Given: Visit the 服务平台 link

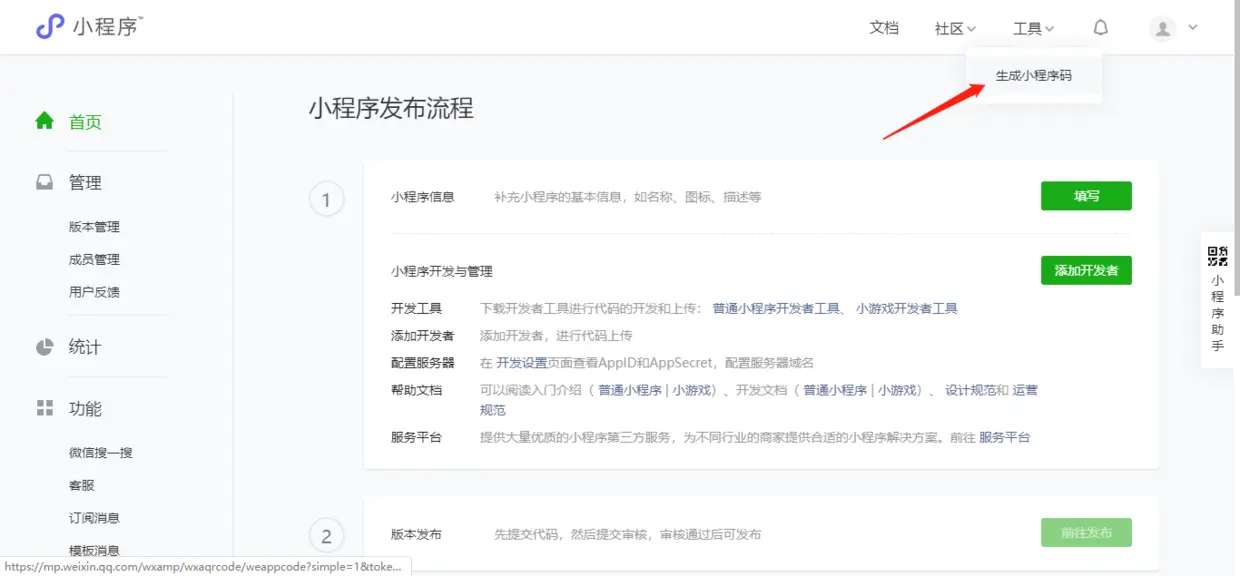Looking at the screenshot, I should point(1006,436).
